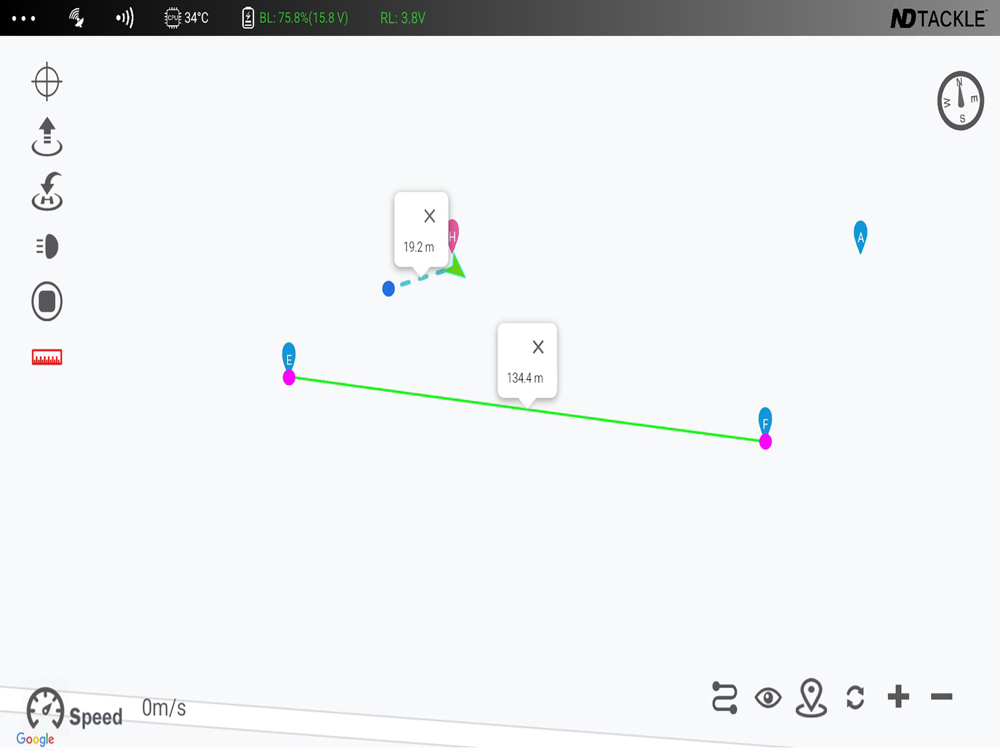Toggle the red ruler measure tool

pyautogui.click(x=47, y=357)
